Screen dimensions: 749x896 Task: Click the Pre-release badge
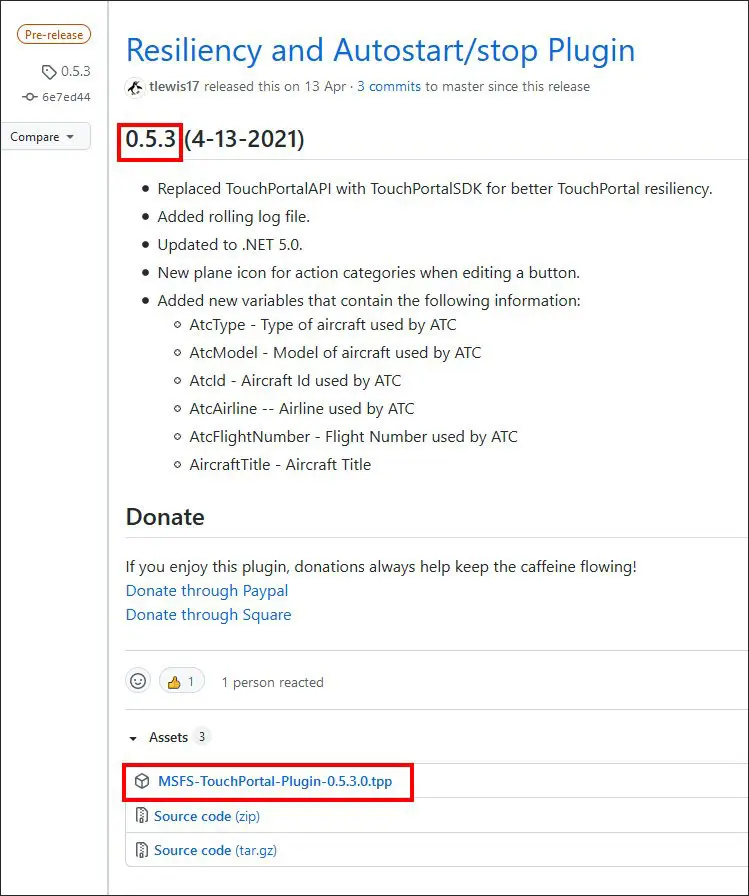pos(54,34)
